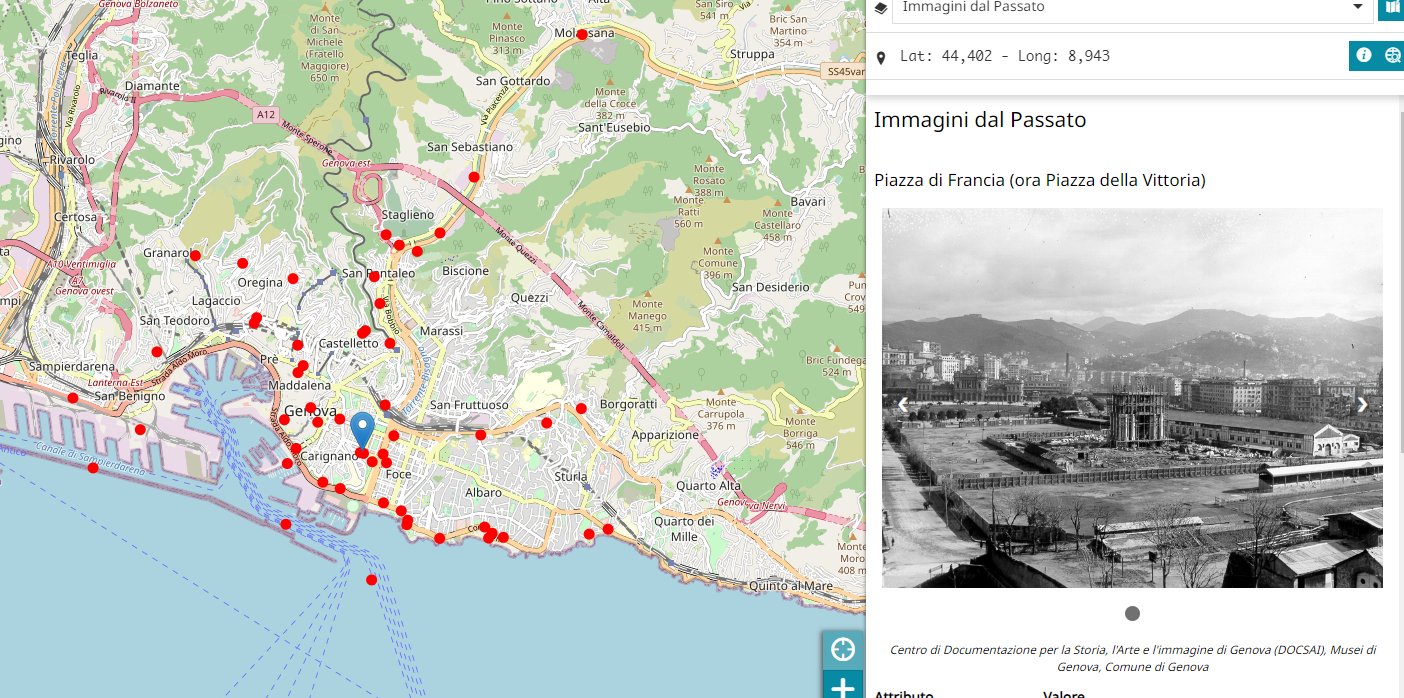This screenshot has height=698, width=1404.
Task: Zoom in with the plus button
Action: tap(843, 687)
